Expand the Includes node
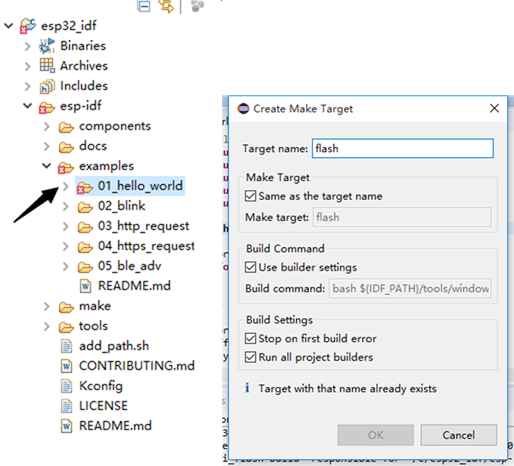514x466 pixels. tap(28, 86)
